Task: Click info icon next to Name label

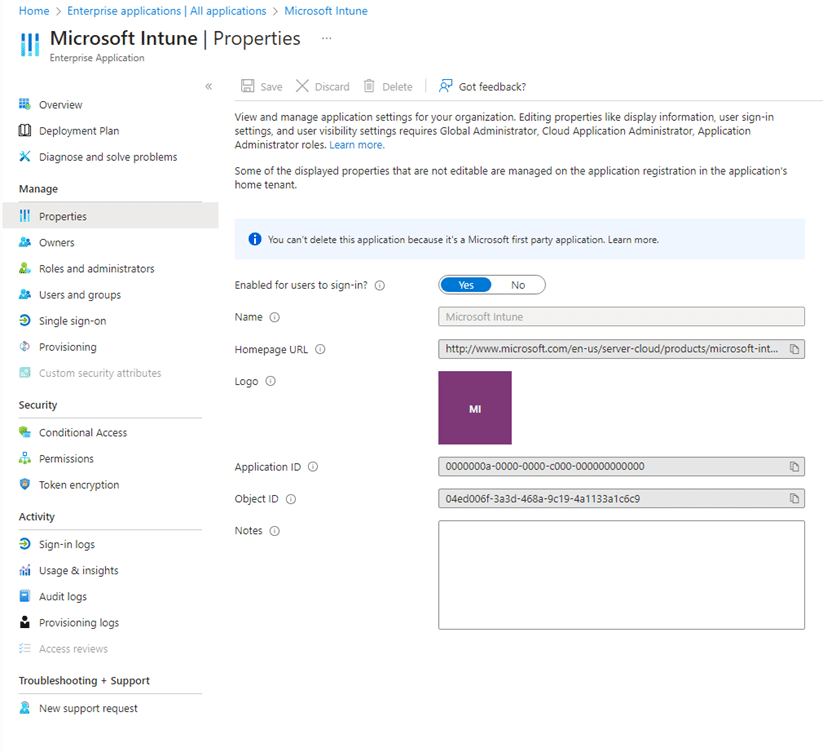Action: coord(275,317)
